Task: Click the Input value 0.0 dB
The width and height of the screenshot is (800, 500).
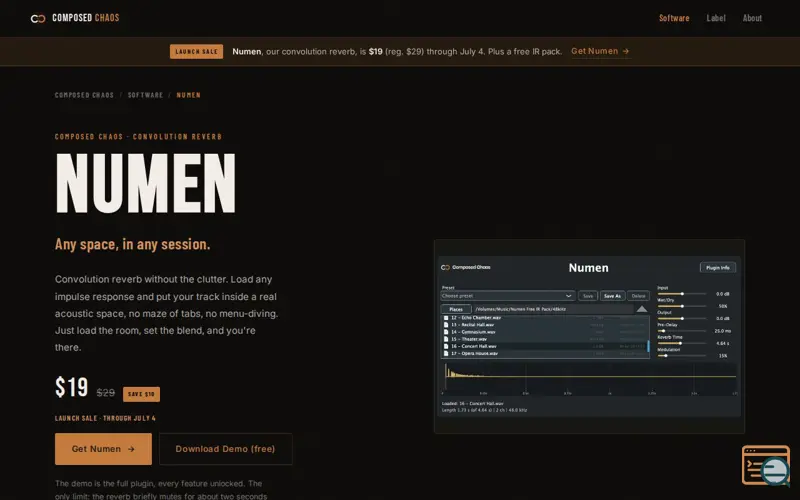Action: [722, 294]
